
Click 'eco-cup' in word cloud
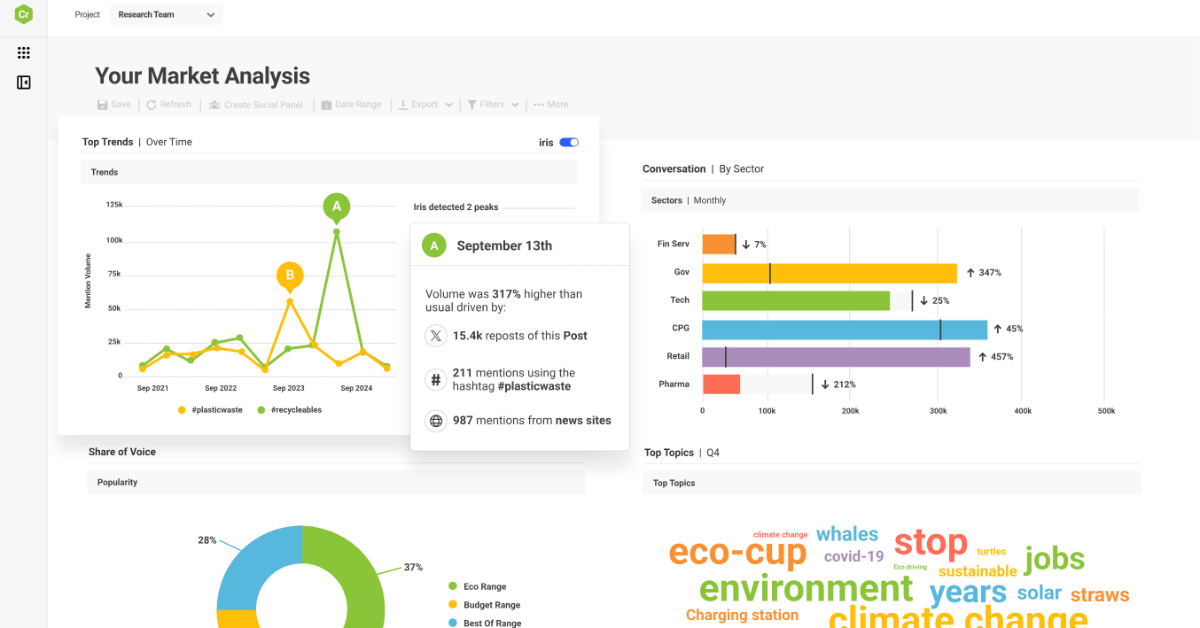pyautogui.click(x=737, y=552)
